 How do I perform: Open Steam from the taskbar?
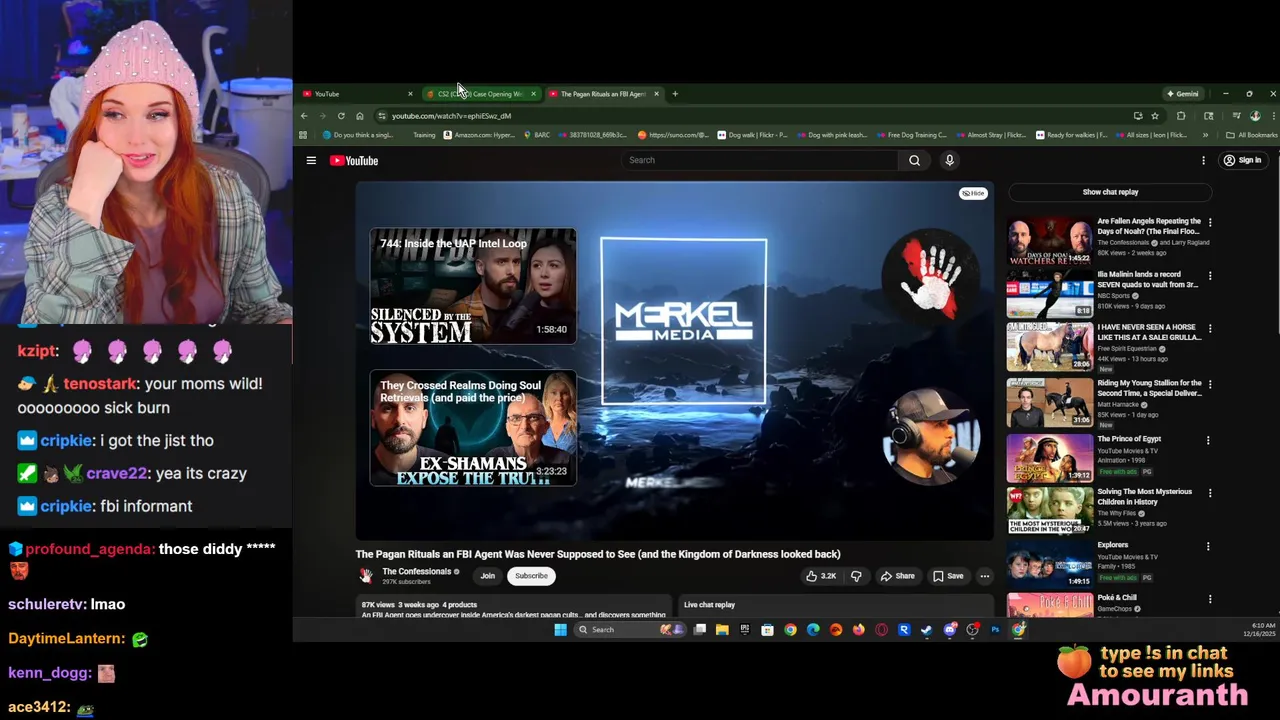927,630
